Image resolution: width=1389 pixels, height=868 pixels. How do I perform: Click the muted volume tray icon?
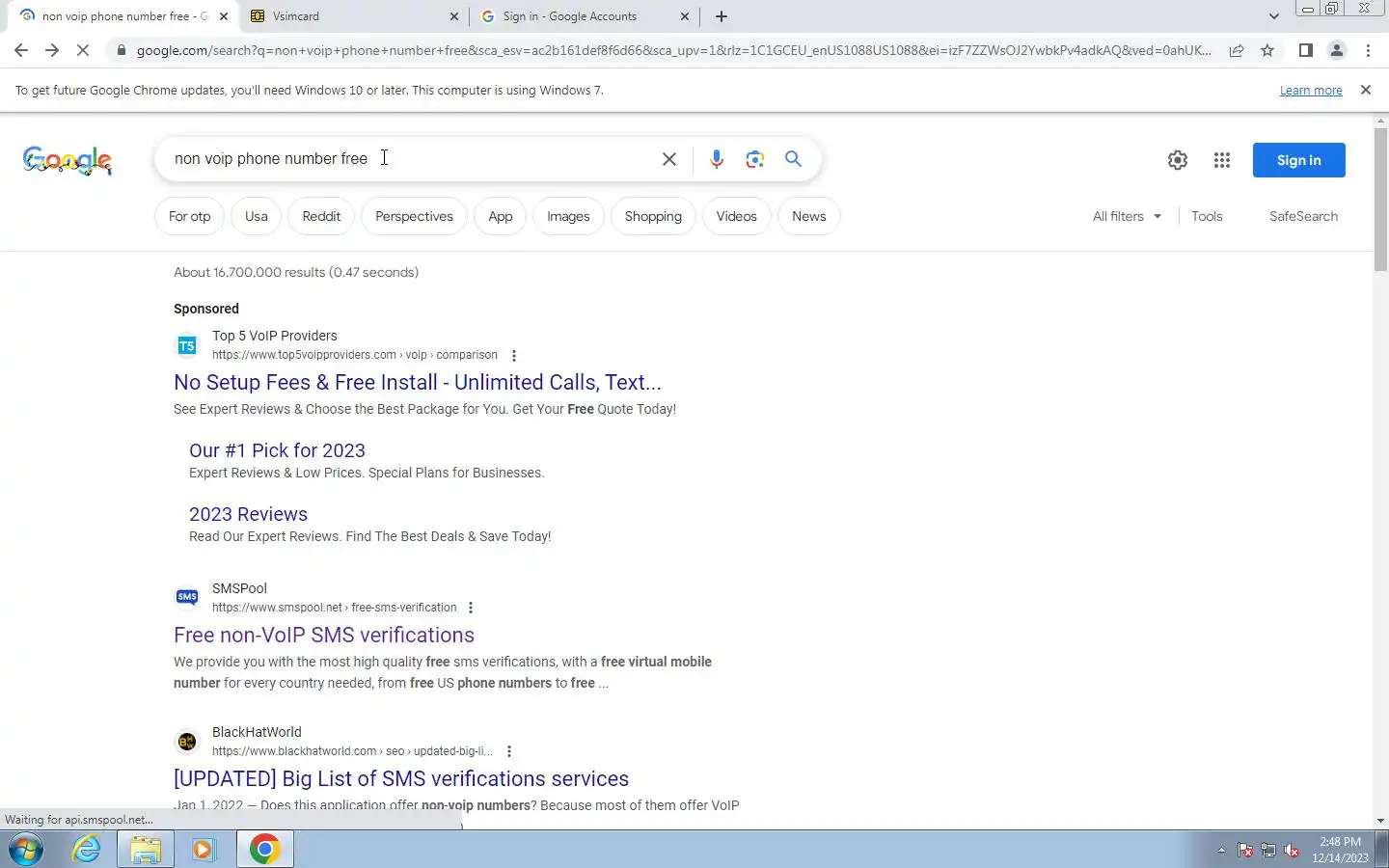tap(1292, 851)
